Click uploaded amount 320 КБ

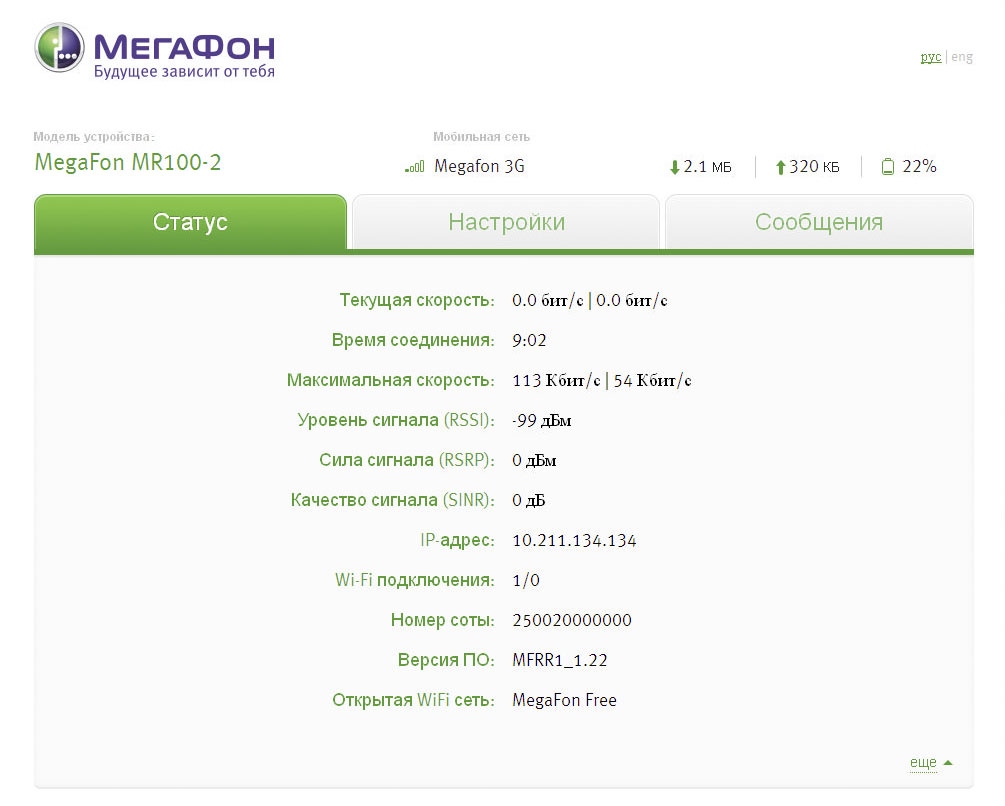click(814, 167)
